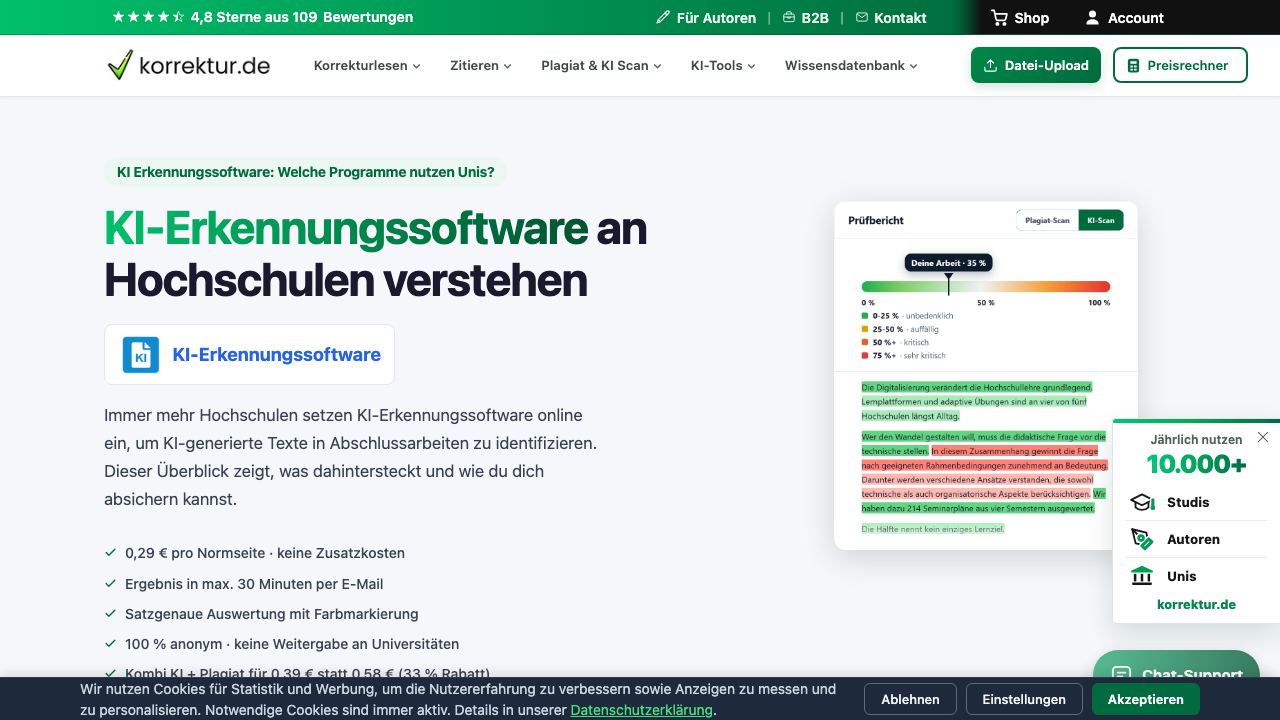Expand the Zitieren dropdown menu
The width and height of the screenshot is (1280, 720).
click(481, 65)
